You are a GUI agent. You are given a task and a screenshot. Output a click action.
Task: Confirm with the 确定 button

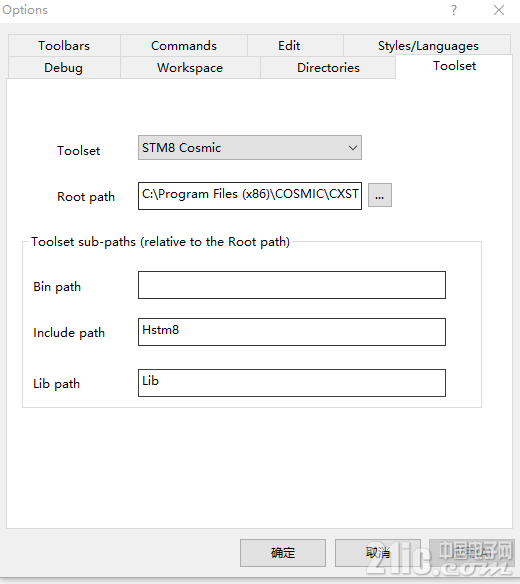(283, 553)
